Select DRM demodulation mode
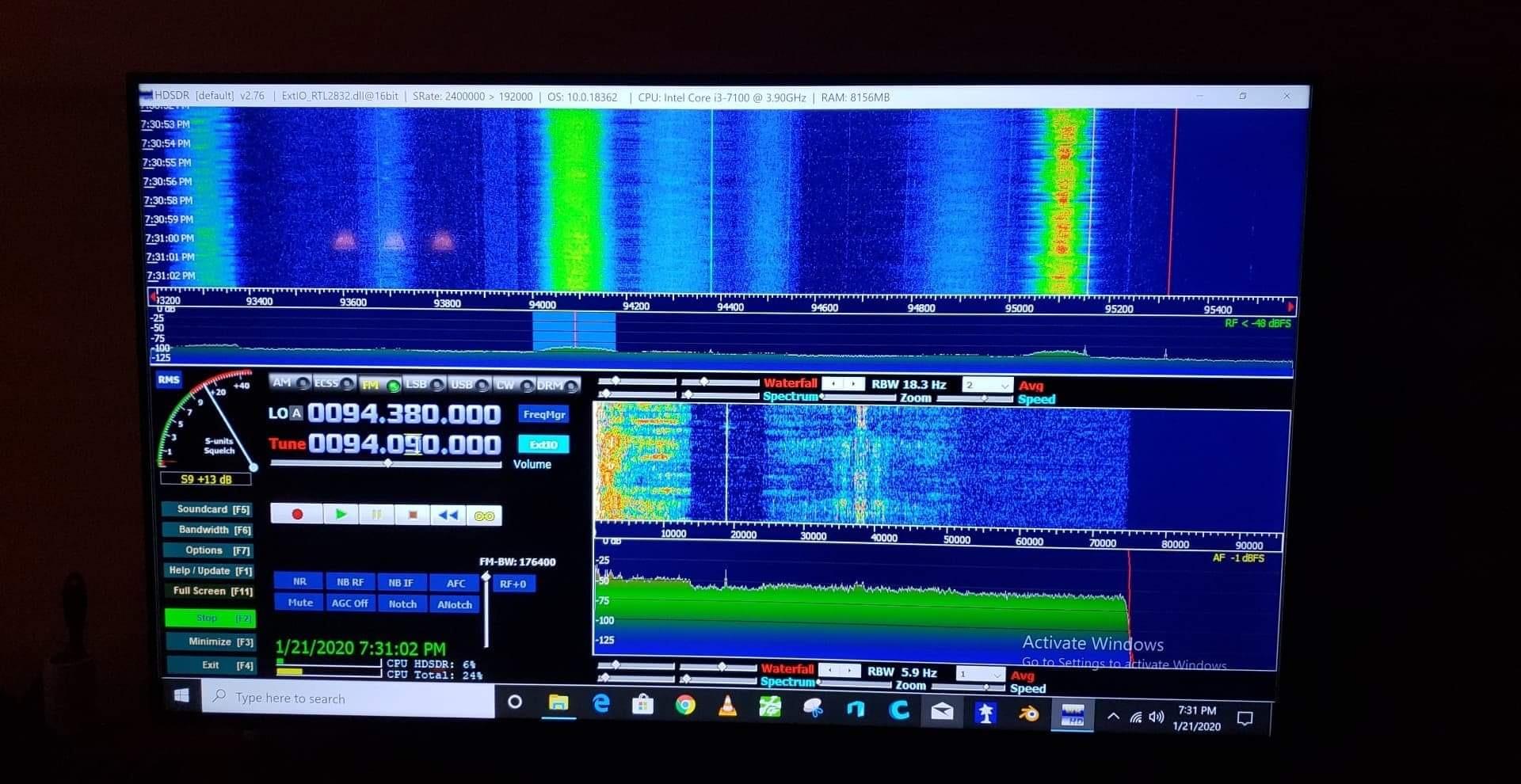 [x=558, y=386]
